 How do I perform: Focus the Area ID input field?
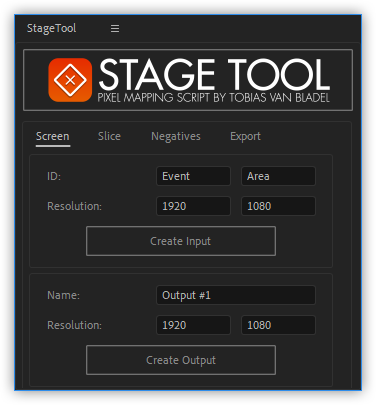(278, 176)
